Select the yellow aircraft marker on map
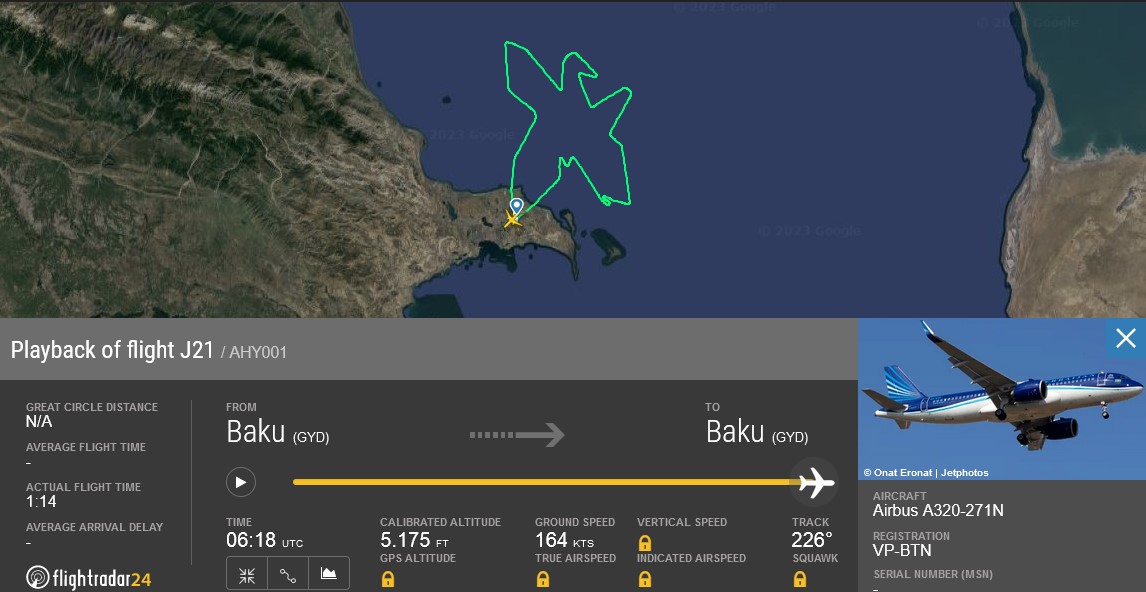Viewport: 1146px width, 592px height. (x=513, y=219)
